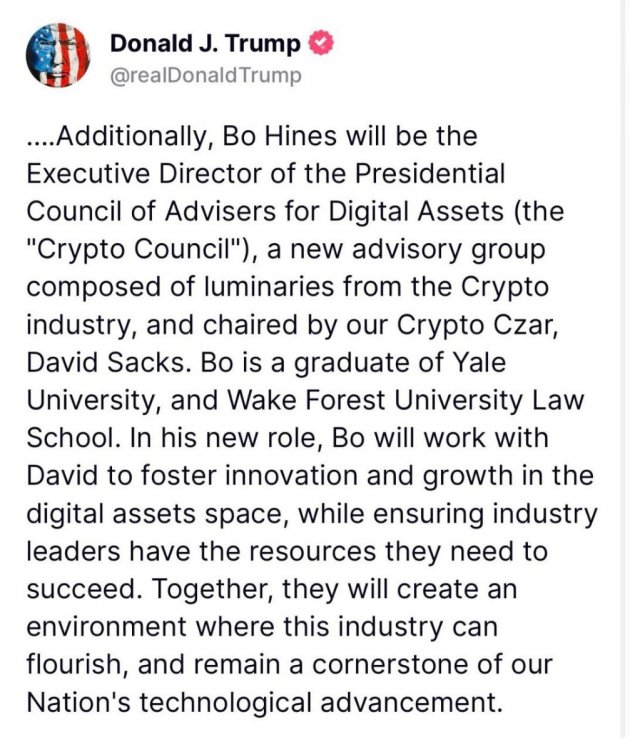Image resolution: width=630 pixels, height=750 pixels.
Task: Click the Donald J. Trump display name
Action: pos(204,44)
